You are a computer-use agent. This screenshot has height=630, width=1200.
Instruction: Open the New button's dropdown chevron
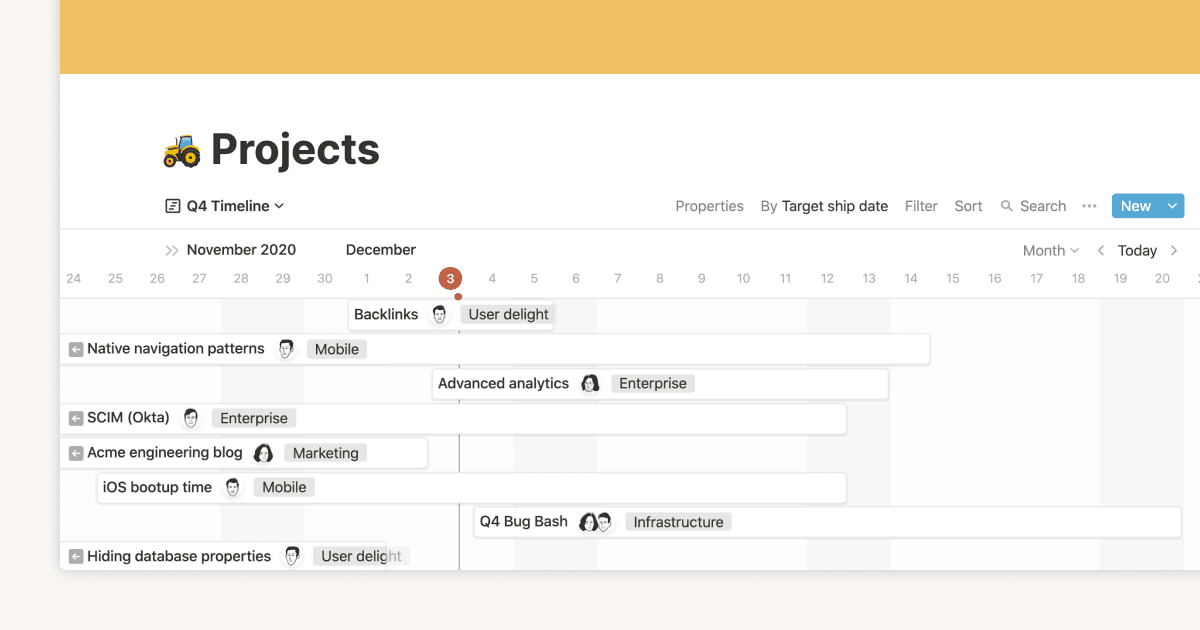coord(1172,205)
